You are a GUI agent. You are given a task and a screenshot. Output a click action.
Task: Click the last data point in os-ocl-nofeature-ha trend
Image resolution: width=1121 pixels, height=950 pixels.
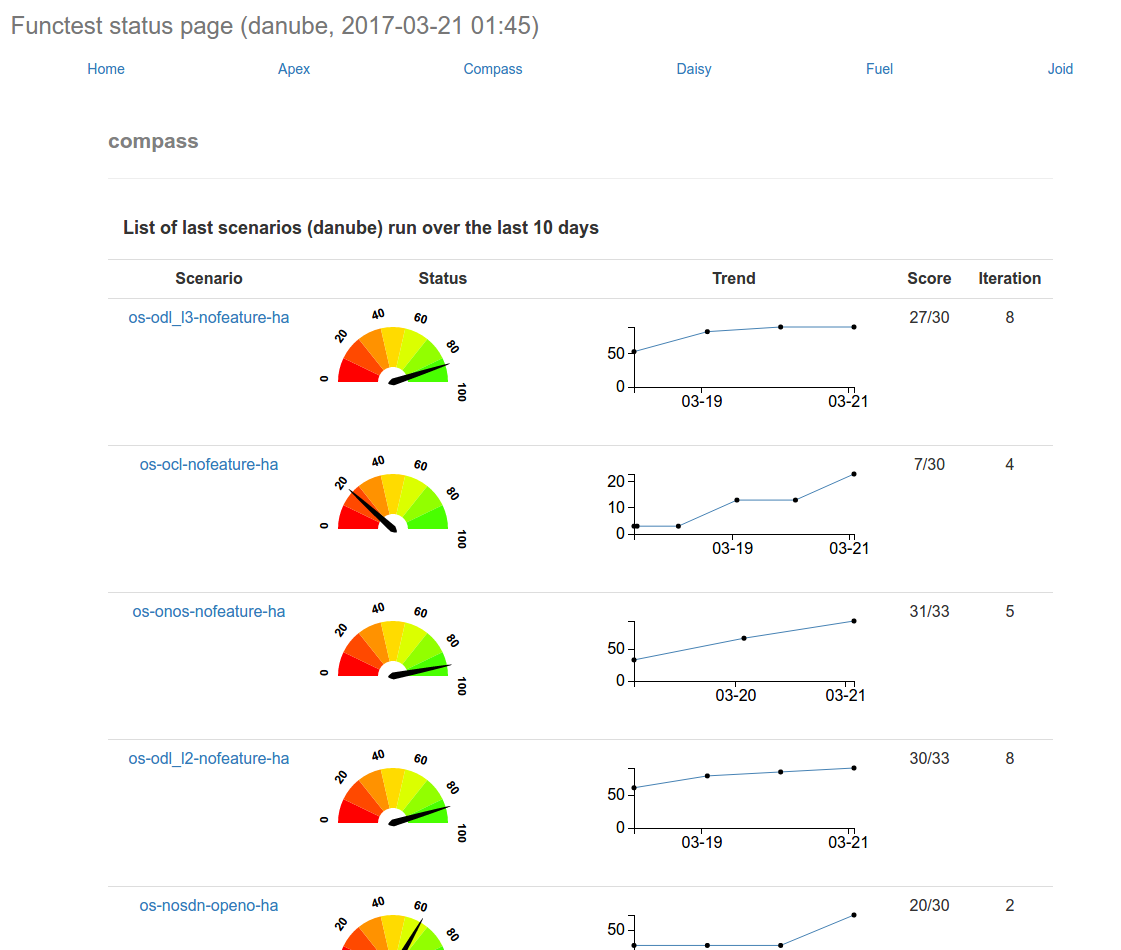[x=854, y=474]
